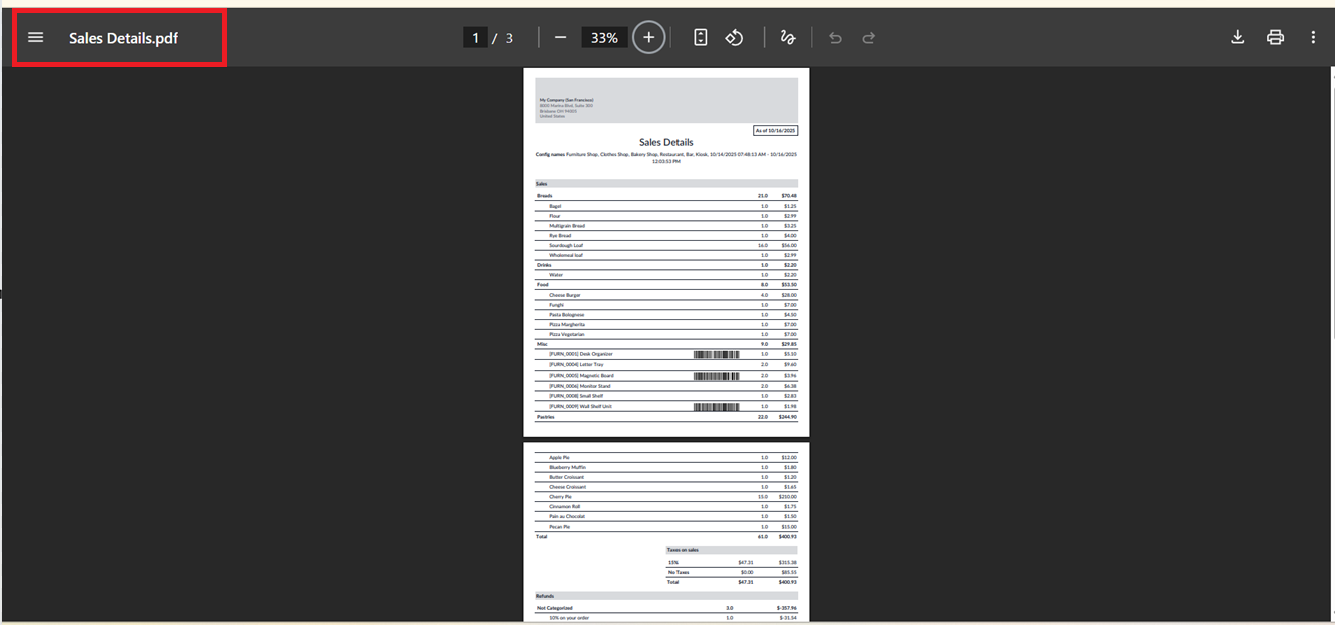Screen dimensions: 1335x625
Task: Click the 'Taxes on sales' section header
Action: (732, 550)
